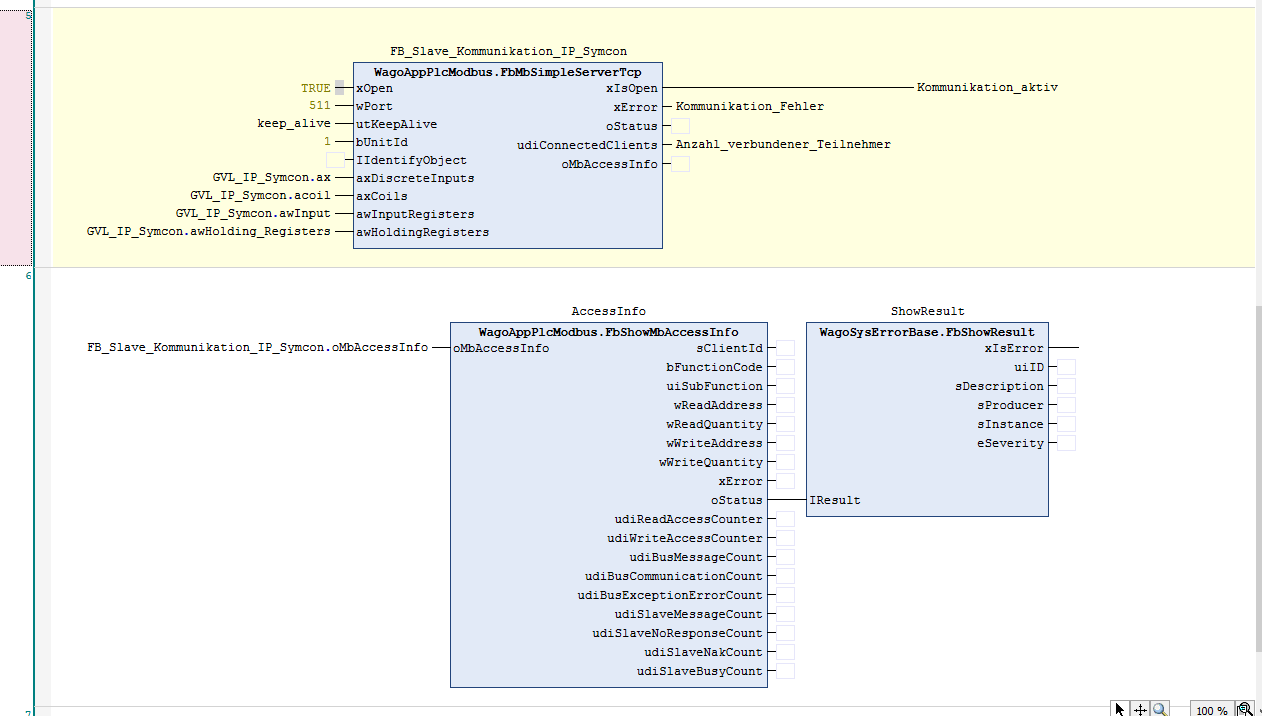1262x716 pixels.
Task: Click the empty xError box of FbShowMbAccessInfo
Action: 785,481
